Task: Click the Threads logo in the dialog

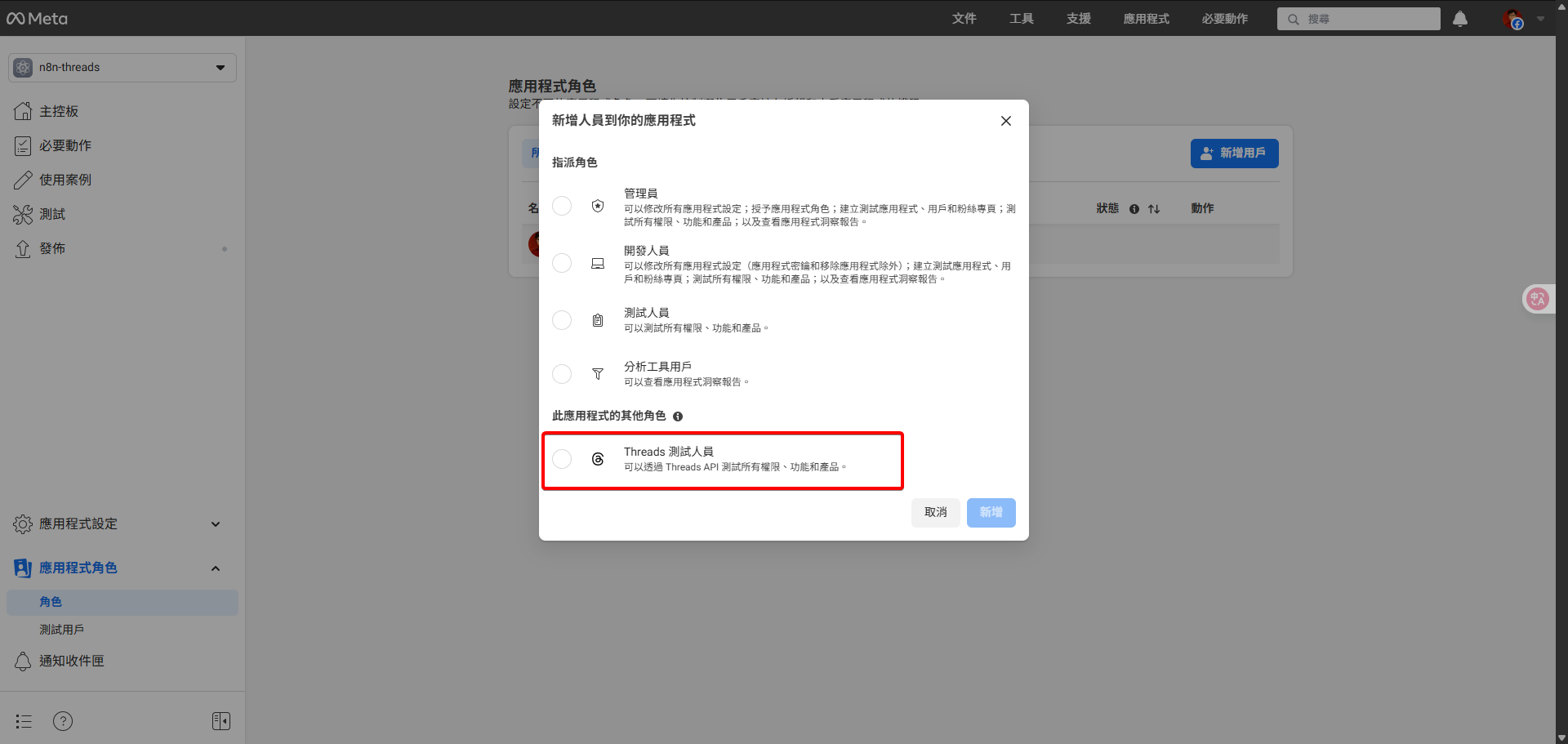Action: coord(597,459)
